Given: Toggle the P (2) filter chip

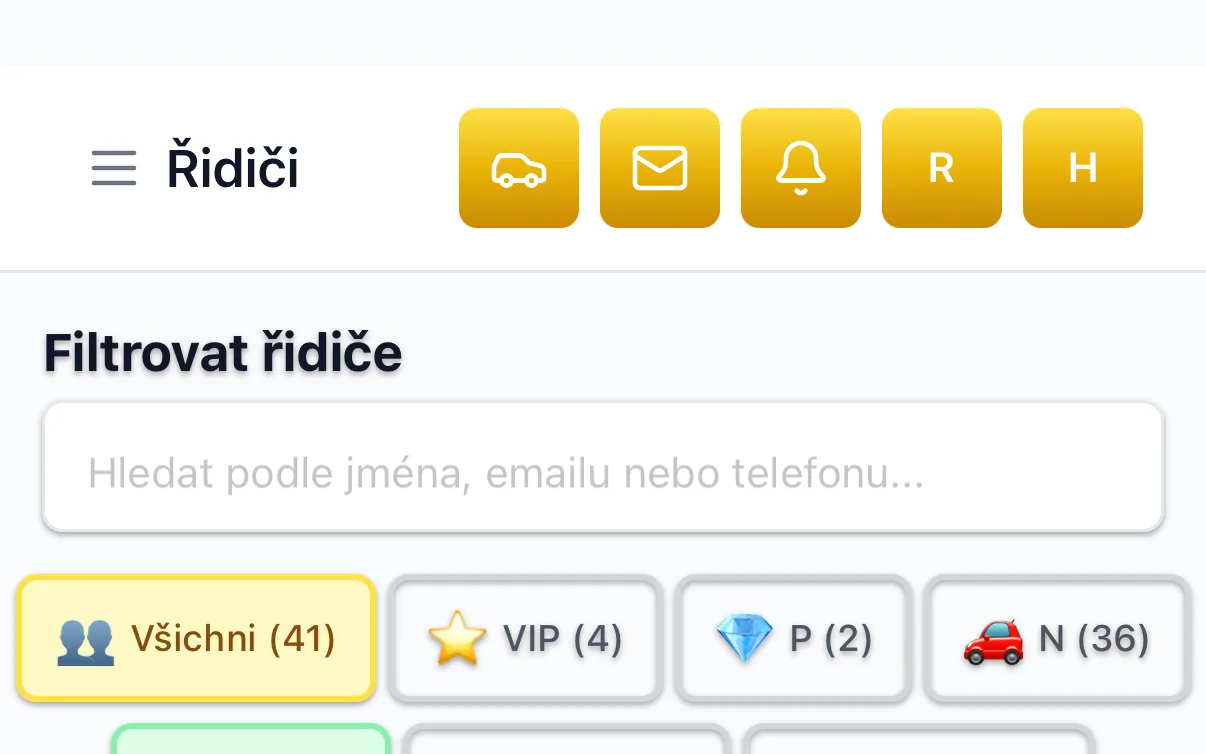Looking at the screenshot, I should (794, 638).
